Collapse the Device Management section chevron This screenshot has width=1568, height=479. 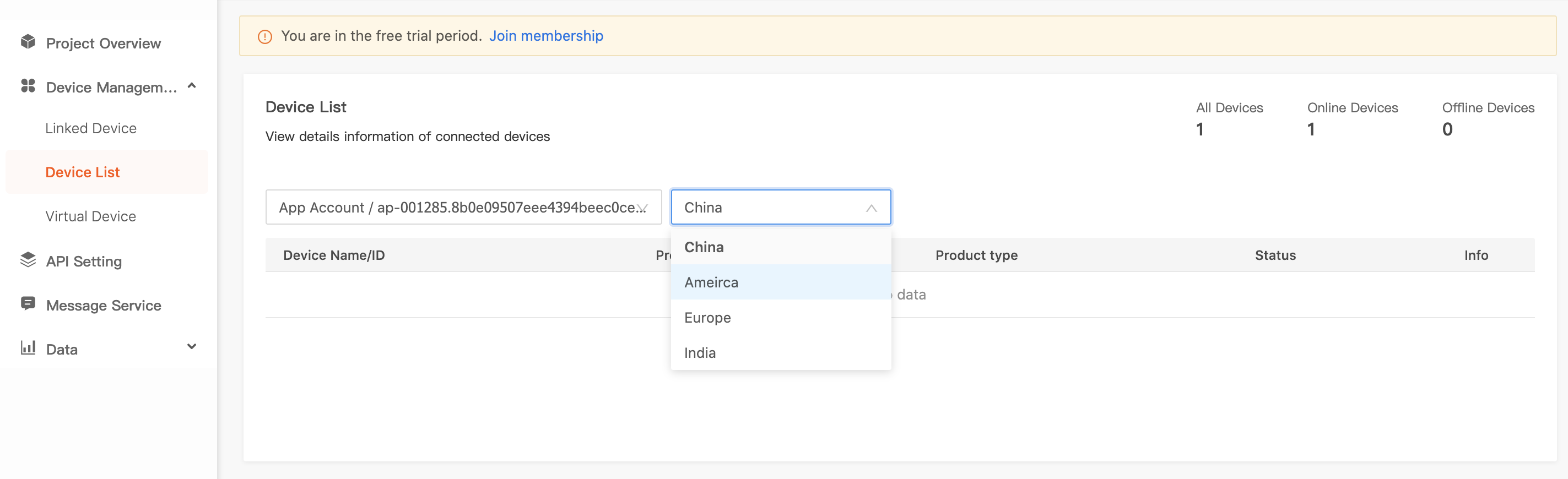192,86
